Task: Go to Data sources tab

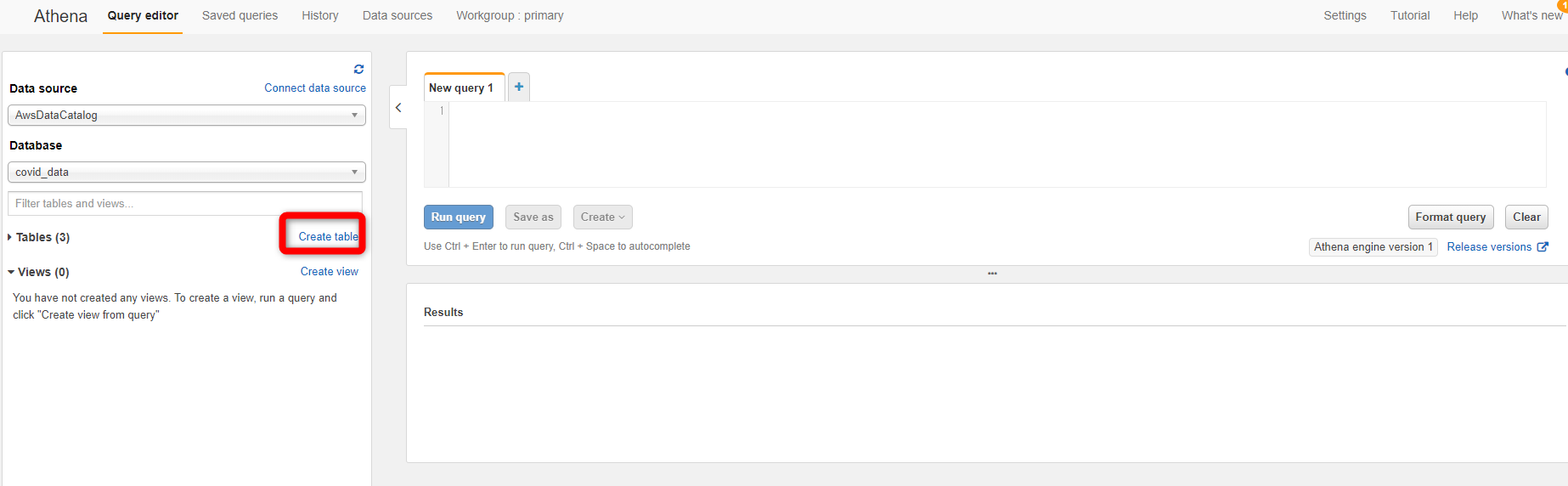Action: 398,15
